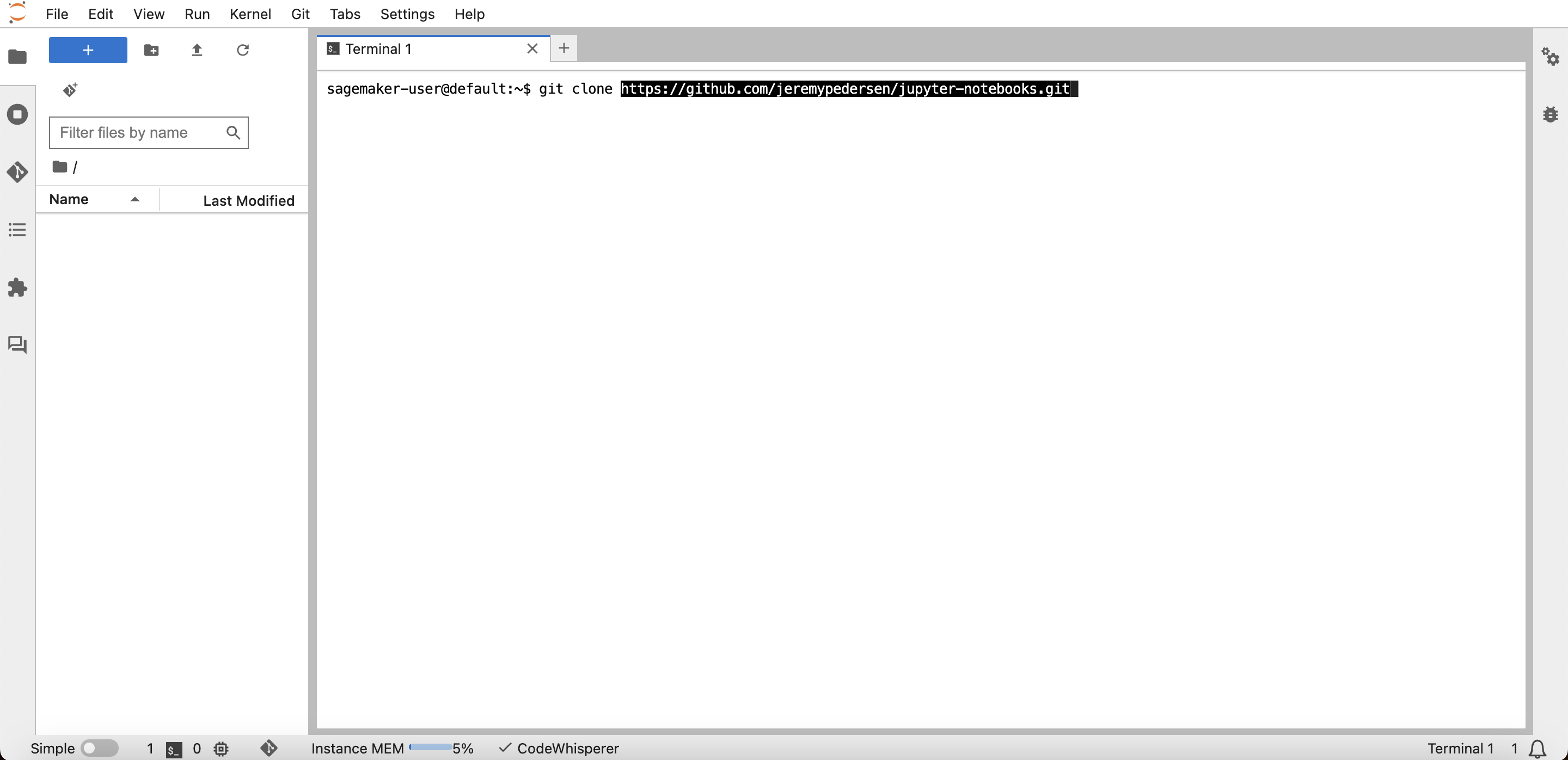Show the Table of Contents panel
1568x760 pixels.
tap(17, 230)
